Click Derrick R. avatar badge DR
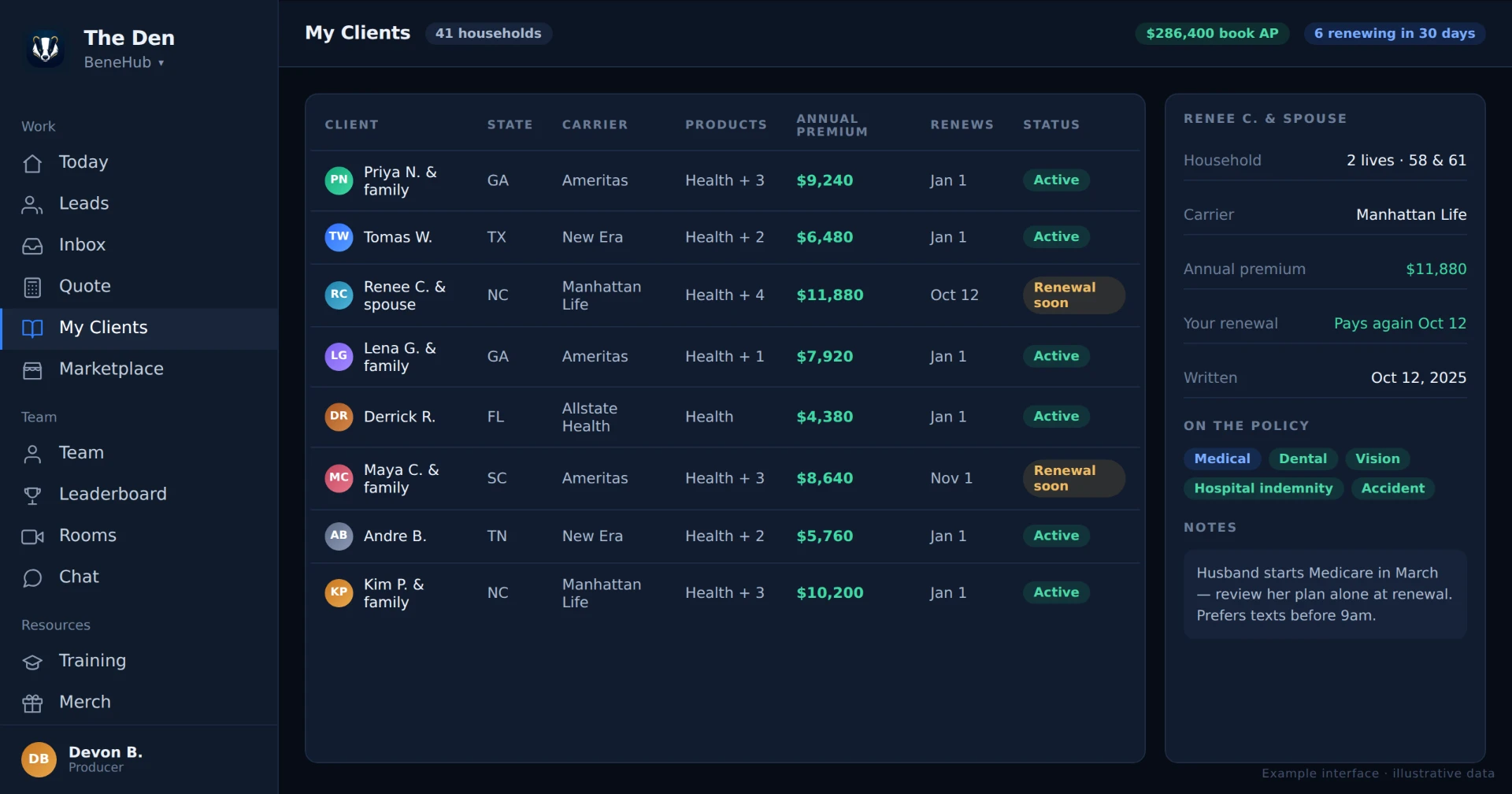This screenshot has height=794, width=1512. [x=339, y=417]
